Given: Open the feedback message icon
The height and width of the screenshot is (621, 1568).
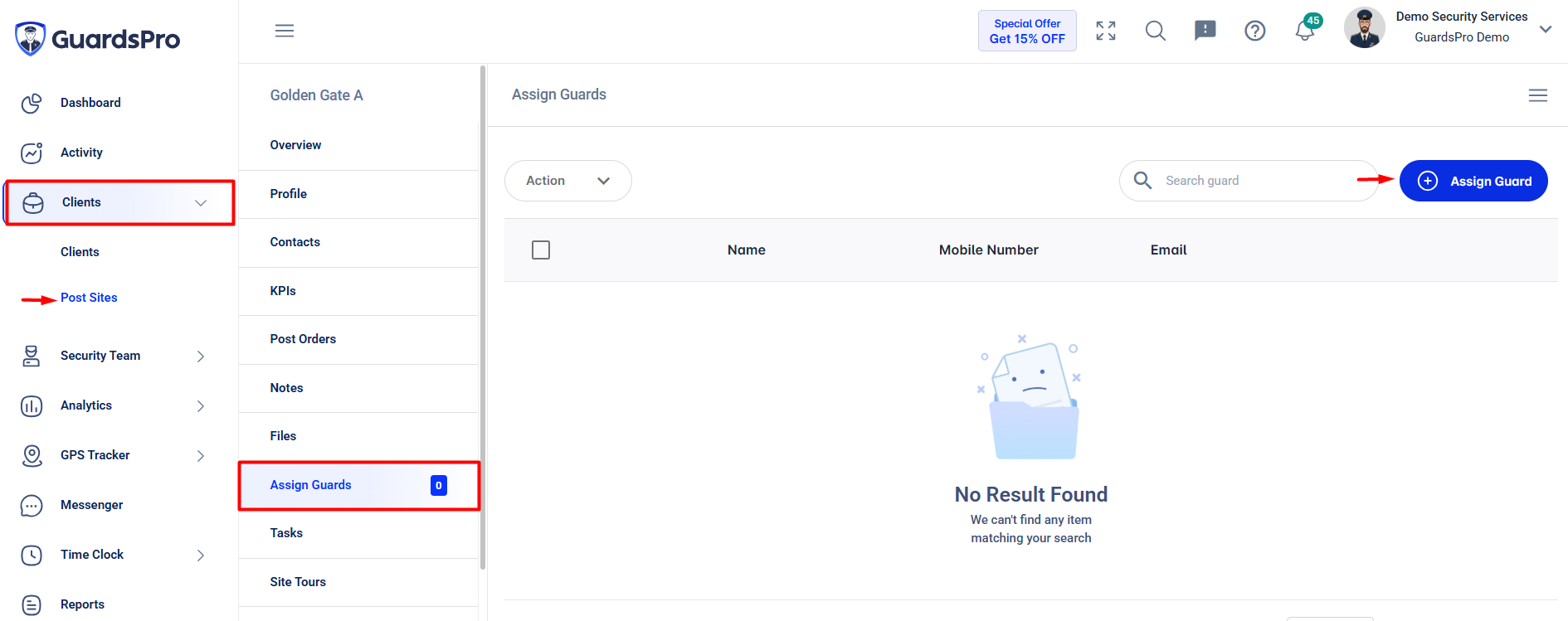Looking at the screenshot, I should coord(1205,31).
